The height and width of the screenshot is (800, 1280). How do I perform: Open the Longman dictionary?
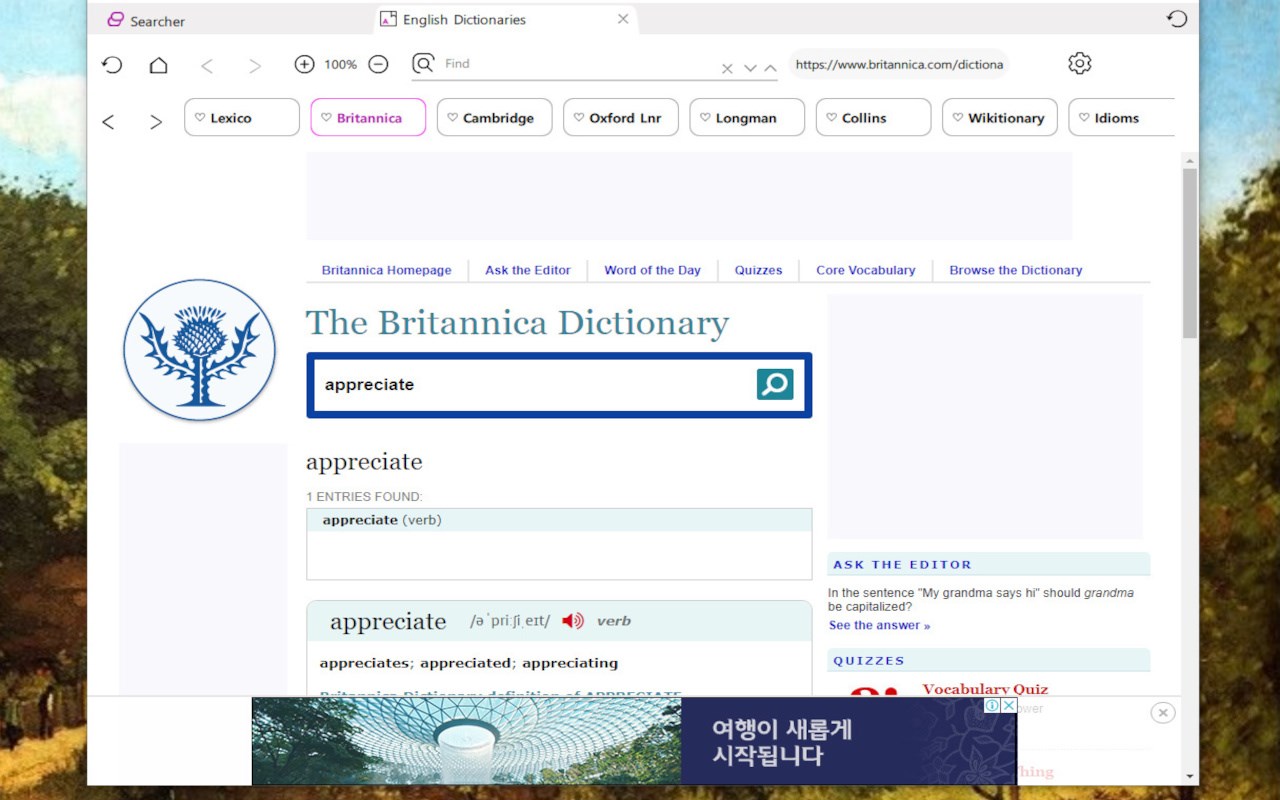[747, 117]
